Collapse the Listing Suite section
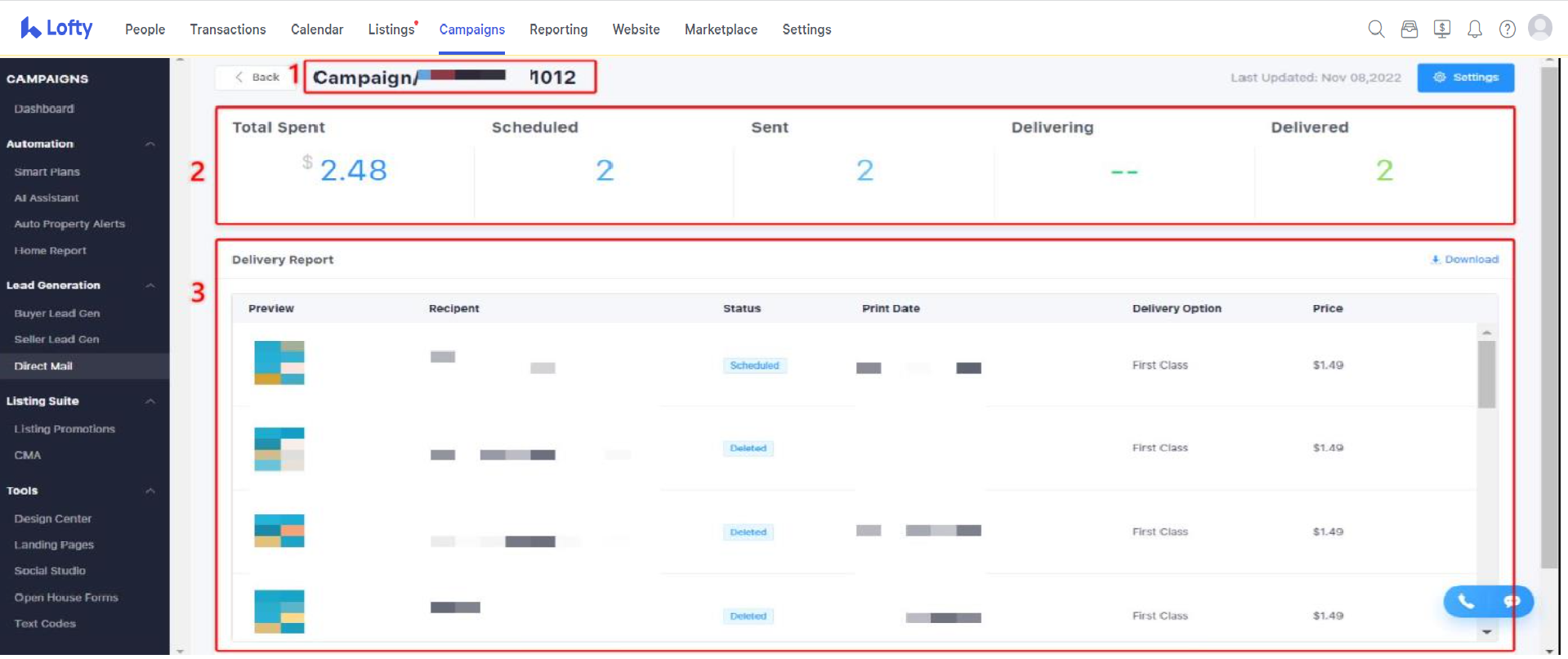Viewport: 1568px width, 659px height. [150, 401]
